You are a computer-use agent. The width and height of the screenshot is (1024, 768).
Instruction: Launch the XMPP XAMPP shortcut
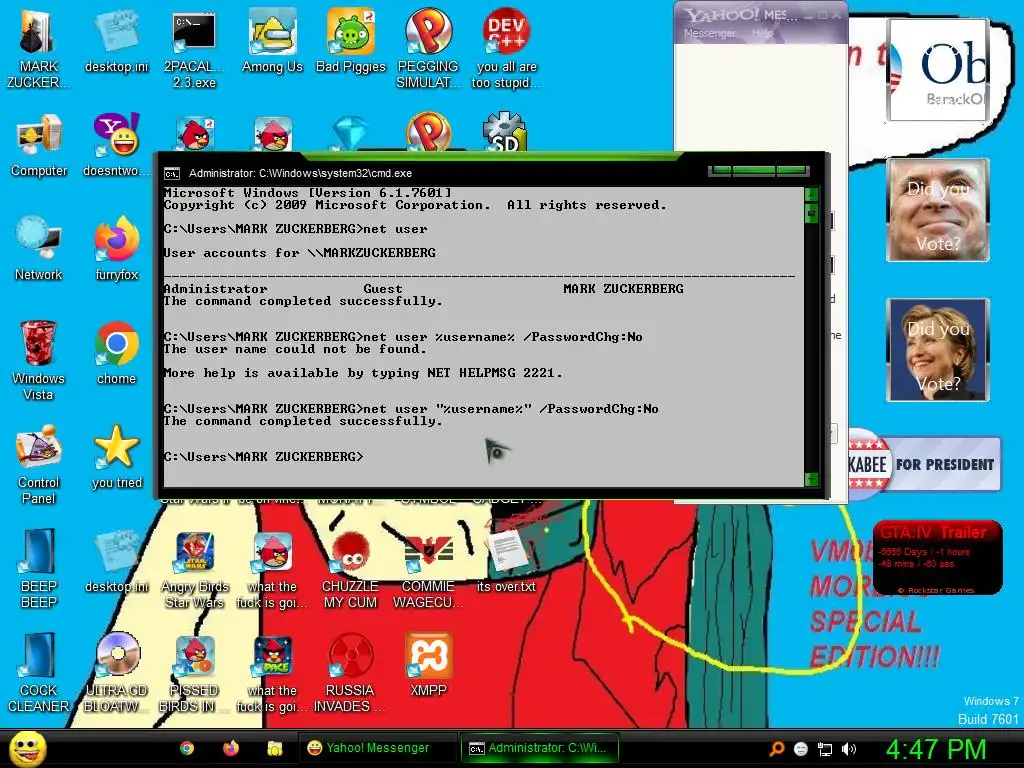point(428,665)
